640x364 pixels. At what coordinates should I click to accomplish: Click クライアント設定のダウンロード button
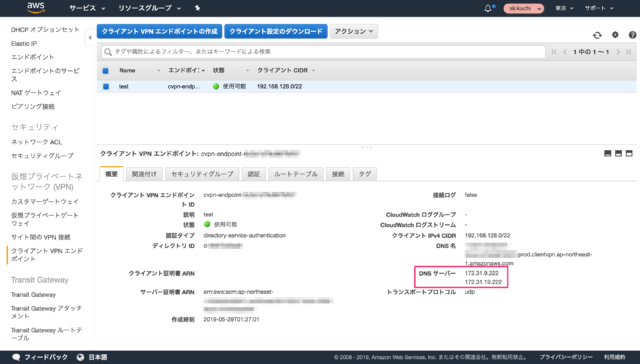(276, 31)
